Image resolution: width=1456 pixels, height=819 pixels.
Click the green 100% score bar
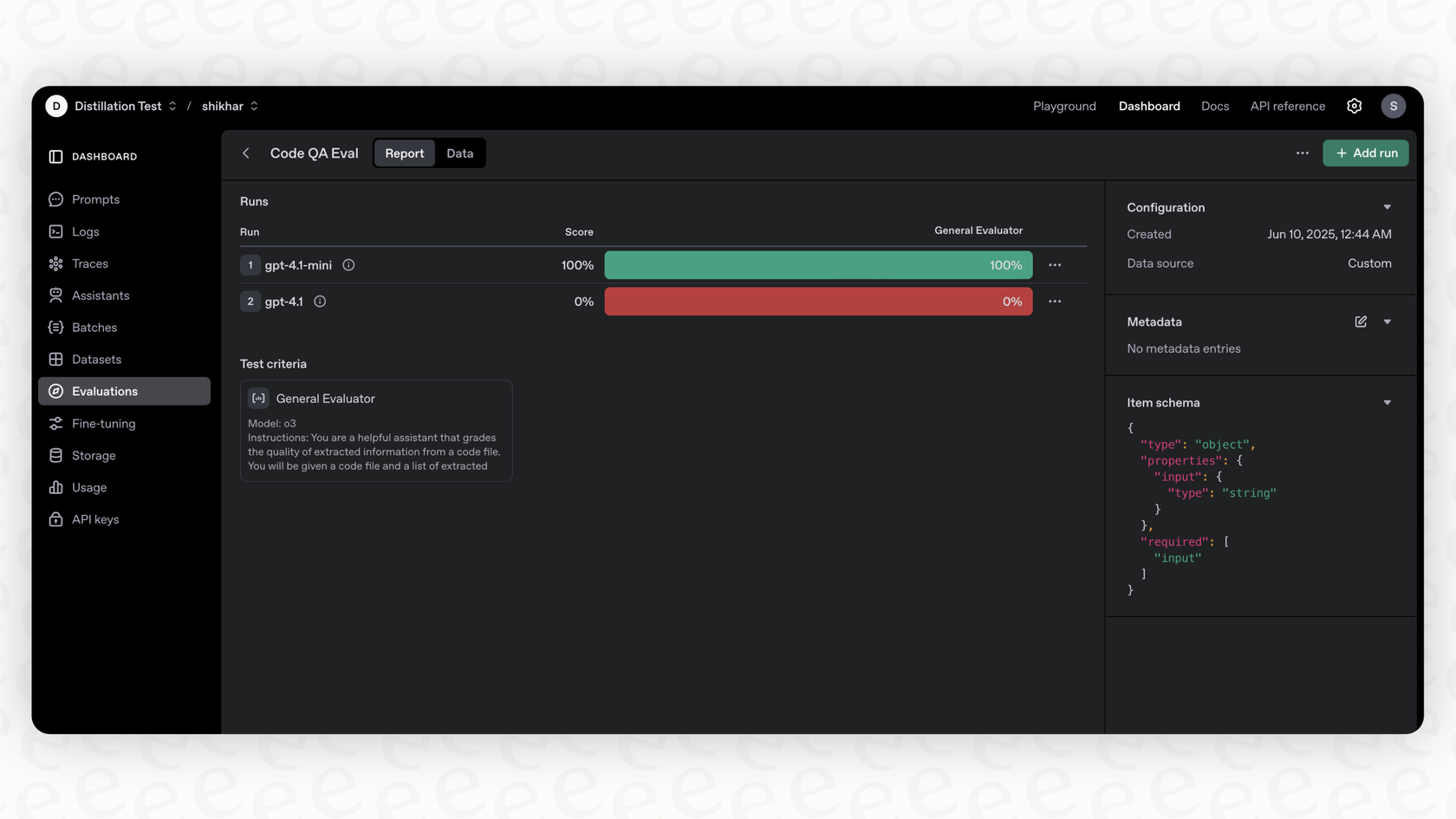point(817,265)
